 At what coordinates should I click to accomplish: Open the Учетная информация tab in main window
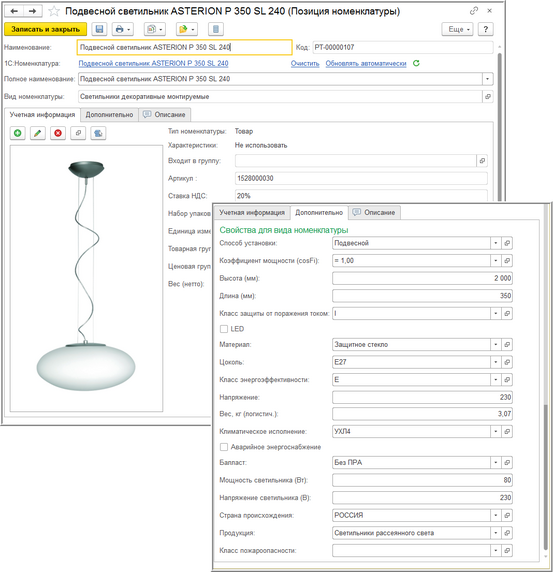click(x=42, y=115)
